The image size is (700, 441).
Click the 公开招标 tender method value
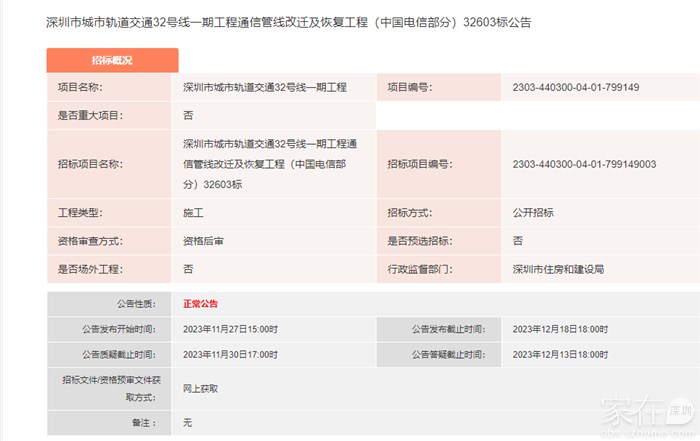click(533, 213)
